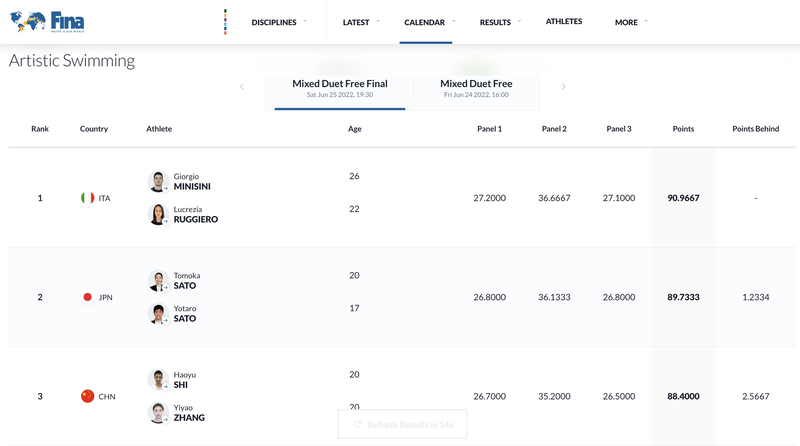Open Giorgio Minisini's athlete photo

[158, 181]
